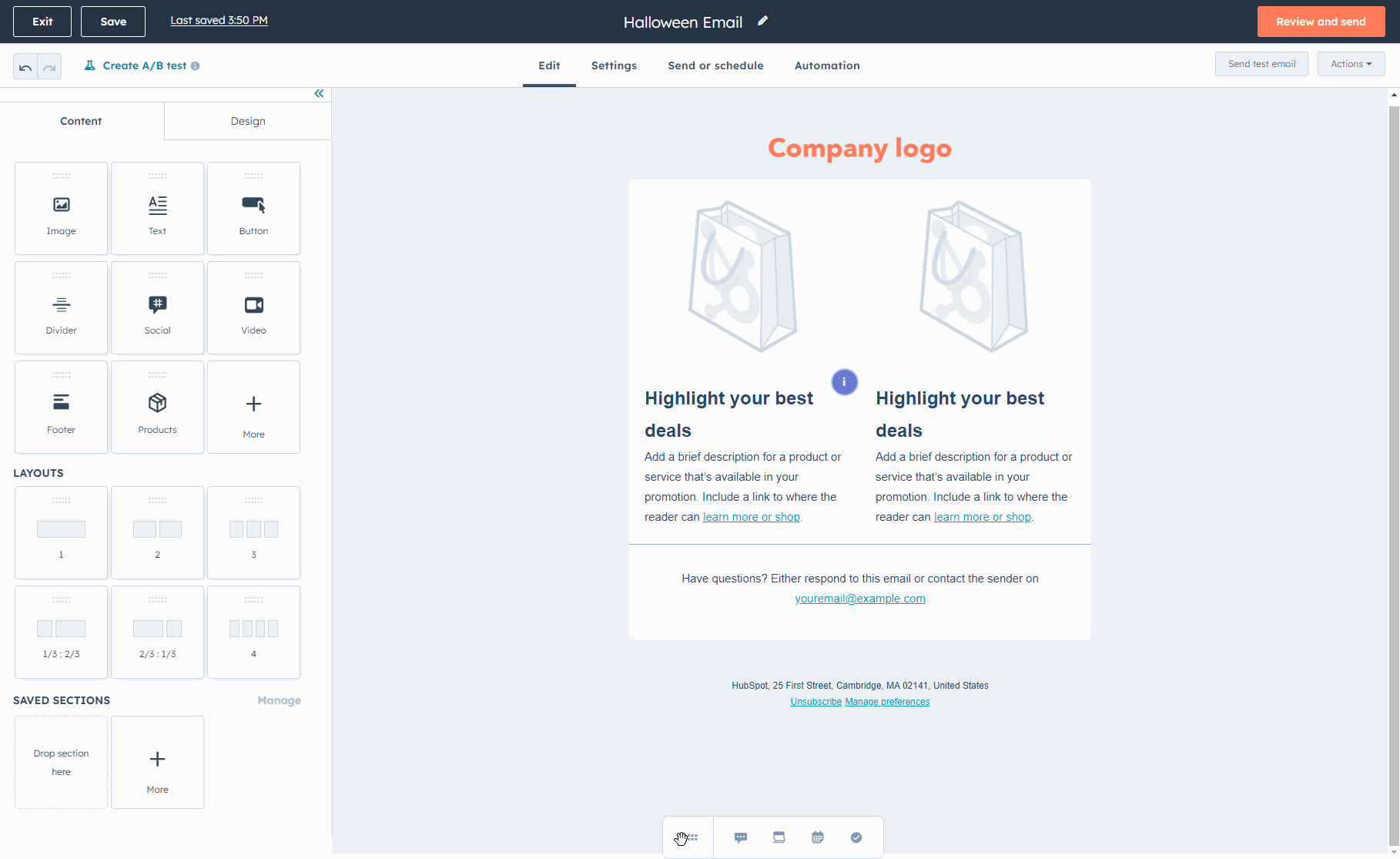Open comments from the bottom toolbar
1400x859 pixels.
tap(740, 837)
